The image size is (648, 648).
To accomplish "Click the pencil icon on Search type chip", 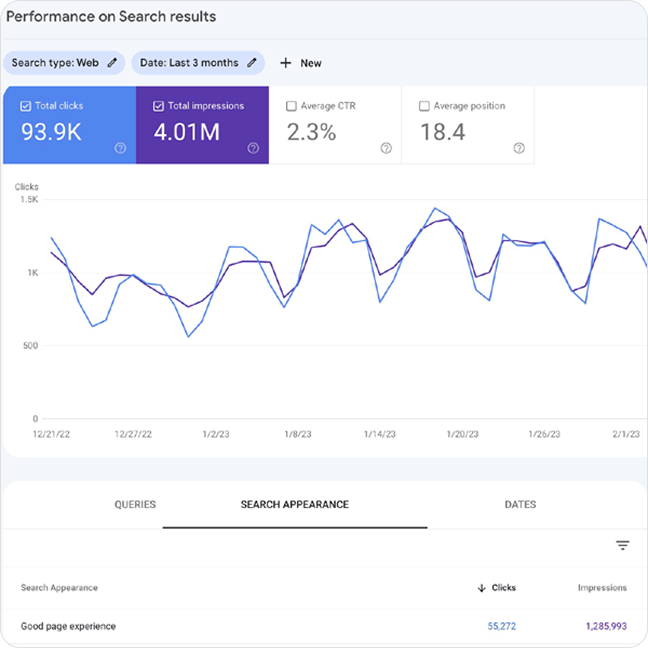I will pos(112,63).
